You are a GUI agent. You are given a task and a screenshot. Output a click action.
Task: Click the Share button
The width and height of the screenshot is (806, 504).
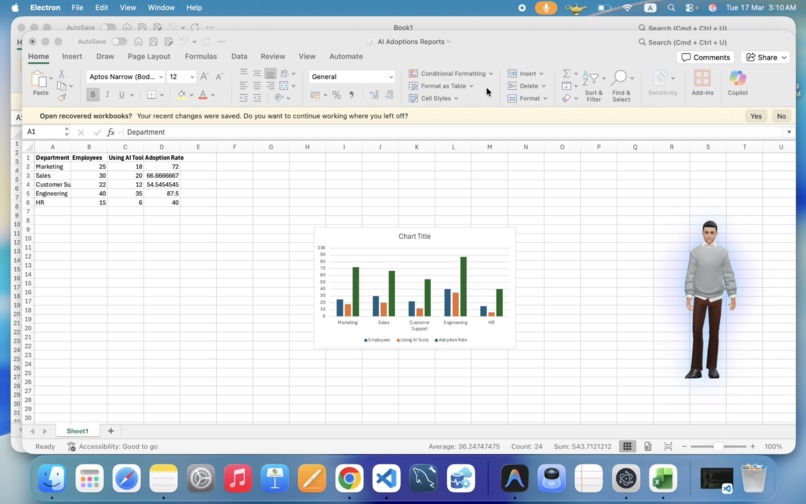point(766,57)
